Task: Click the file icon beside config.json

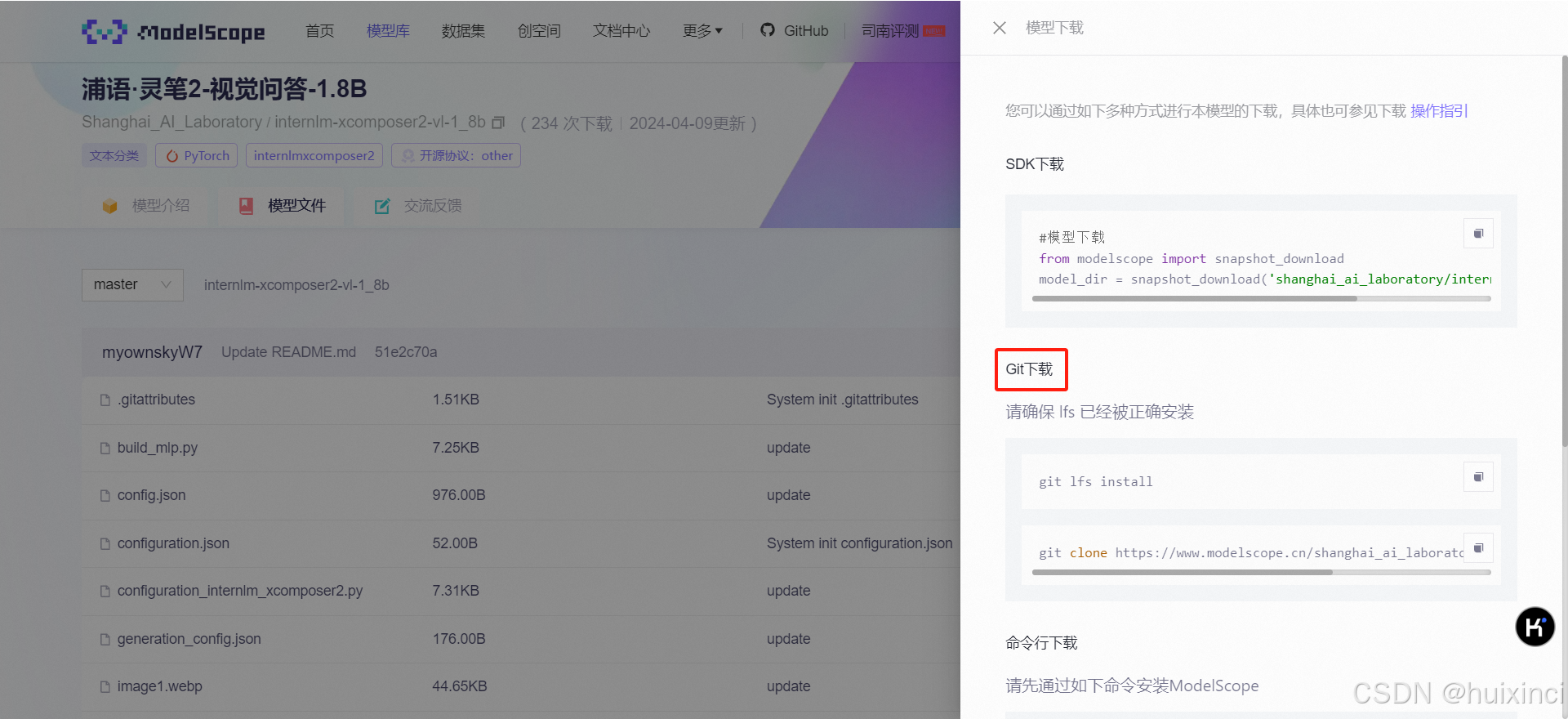Action: point(105,496)
